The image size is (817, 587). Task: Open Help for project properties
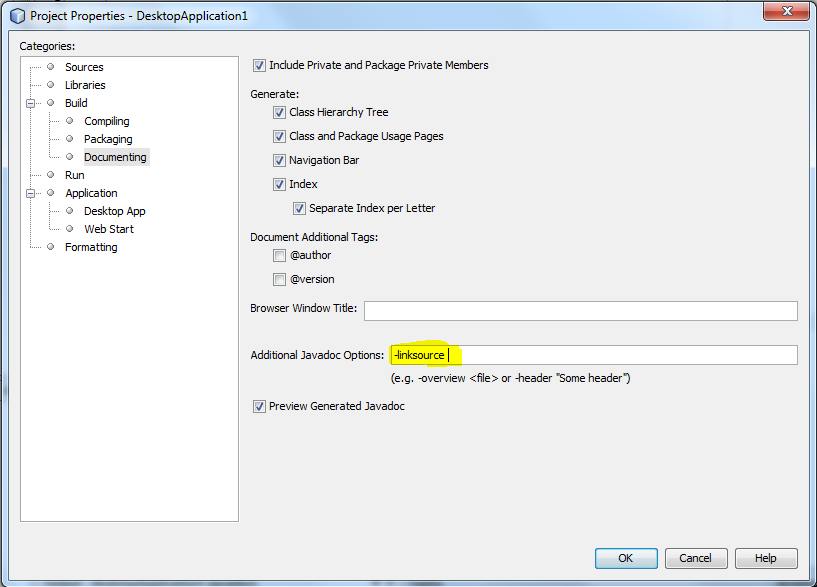(x=766, y=558)
